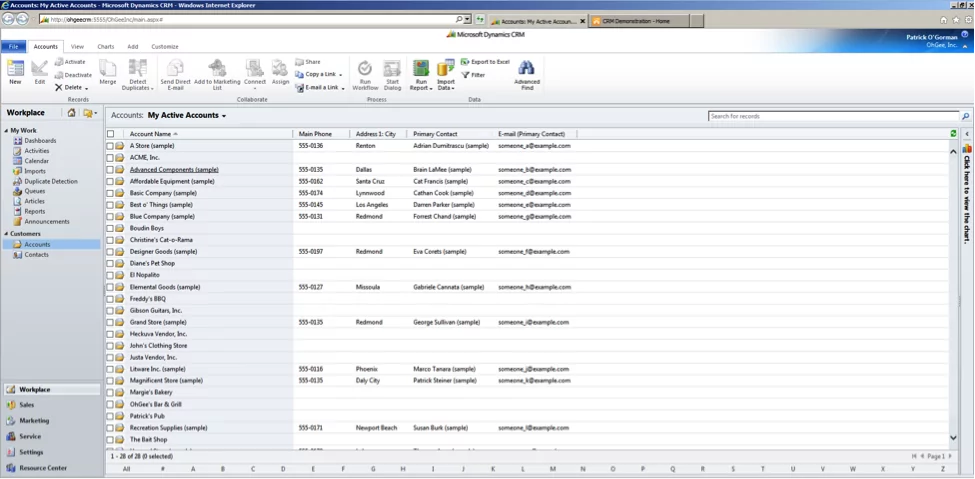
Task: Open Duplicate Detection in sidebar
Action: coord(50,181)
